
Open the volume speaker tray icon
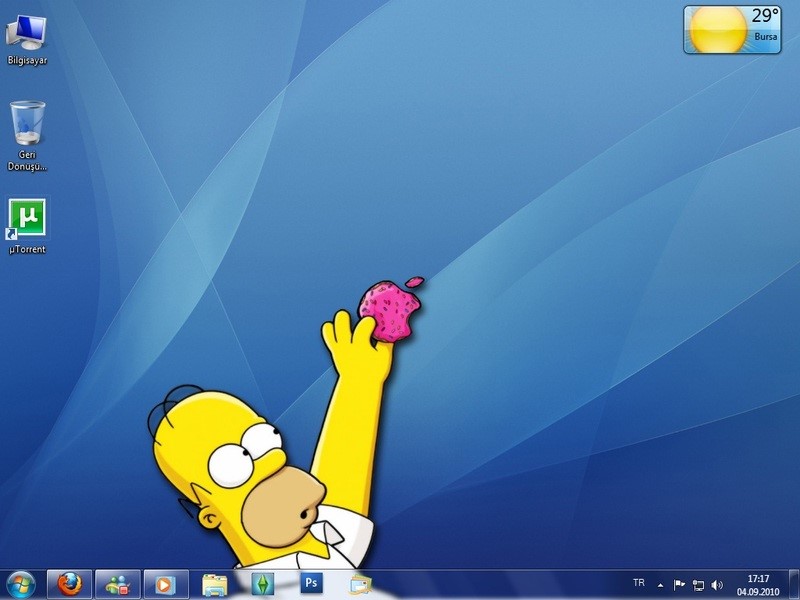tap(717, 585)
